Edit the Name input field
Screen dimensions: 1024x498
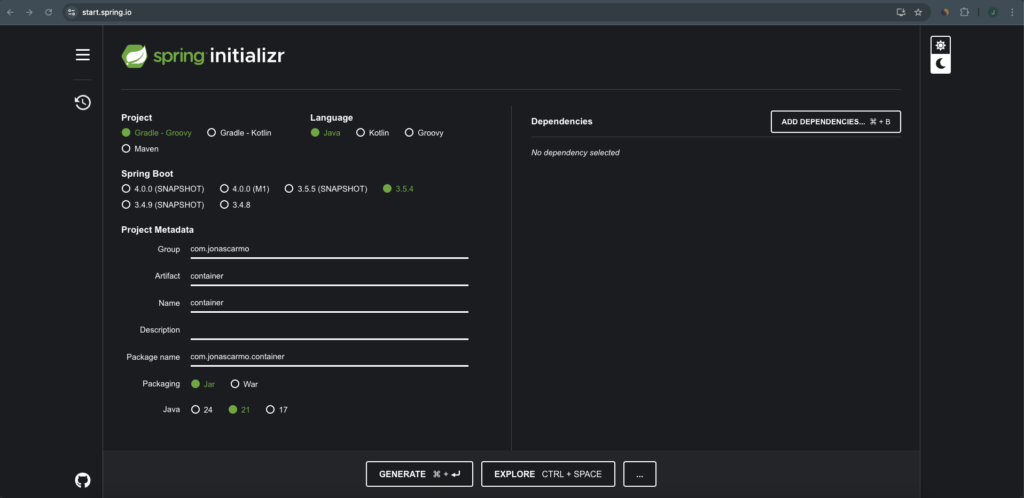[x=329, y=303]
